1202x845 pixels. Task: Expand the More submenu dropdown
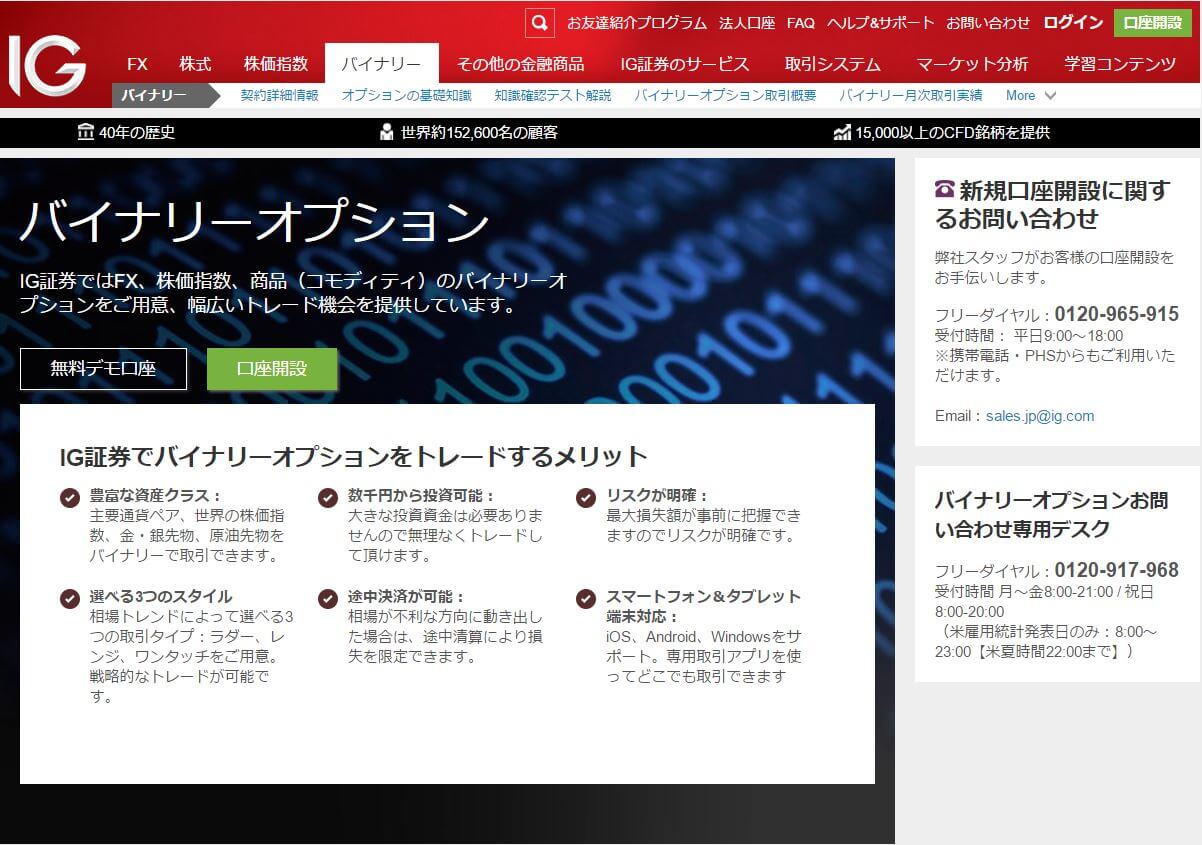coord(1031,95)
